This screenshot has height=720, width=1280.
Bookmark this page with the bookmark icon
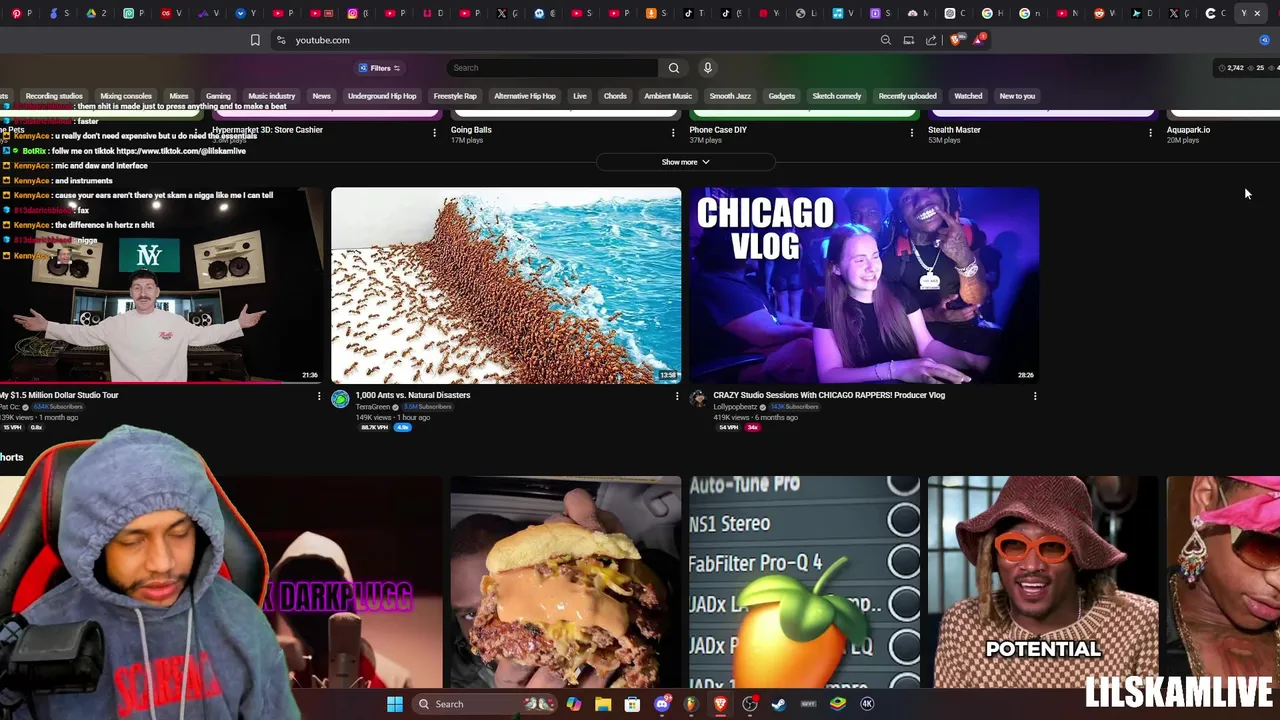click(255, 40)
